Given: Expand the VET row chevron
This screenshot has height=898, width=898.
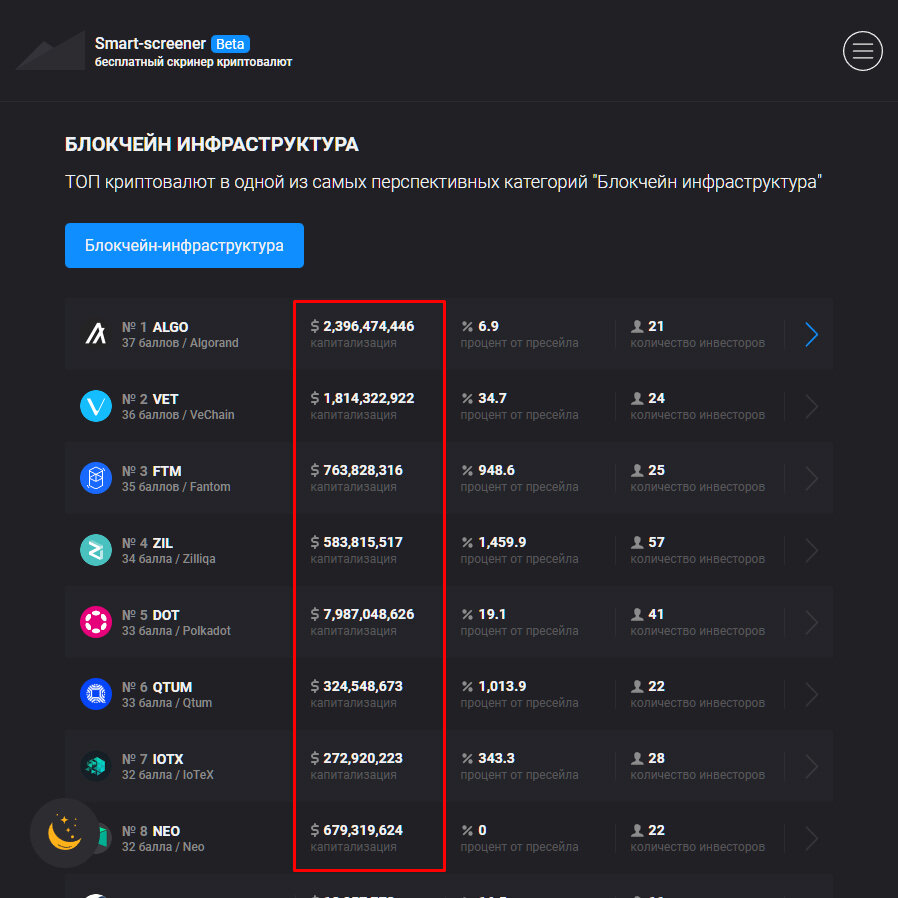Looking at the screenshot, I should 811,407.
